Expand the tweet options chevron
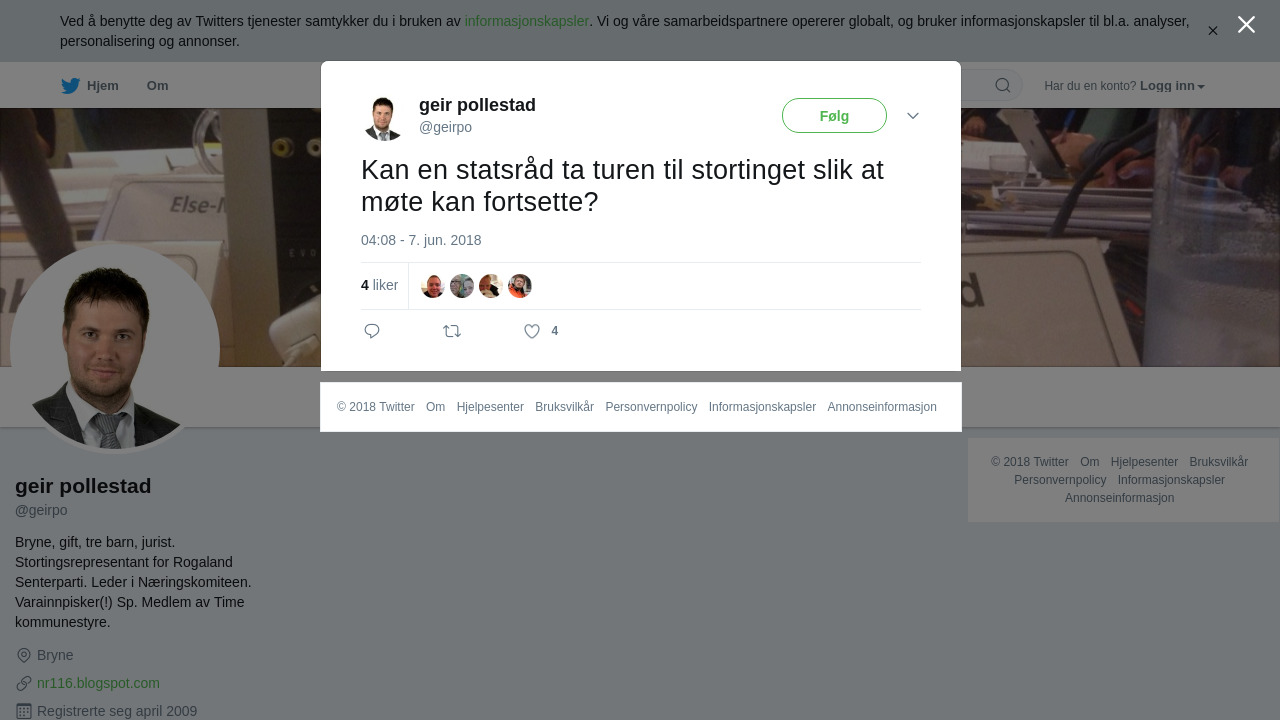 click(x=913, y=116)
